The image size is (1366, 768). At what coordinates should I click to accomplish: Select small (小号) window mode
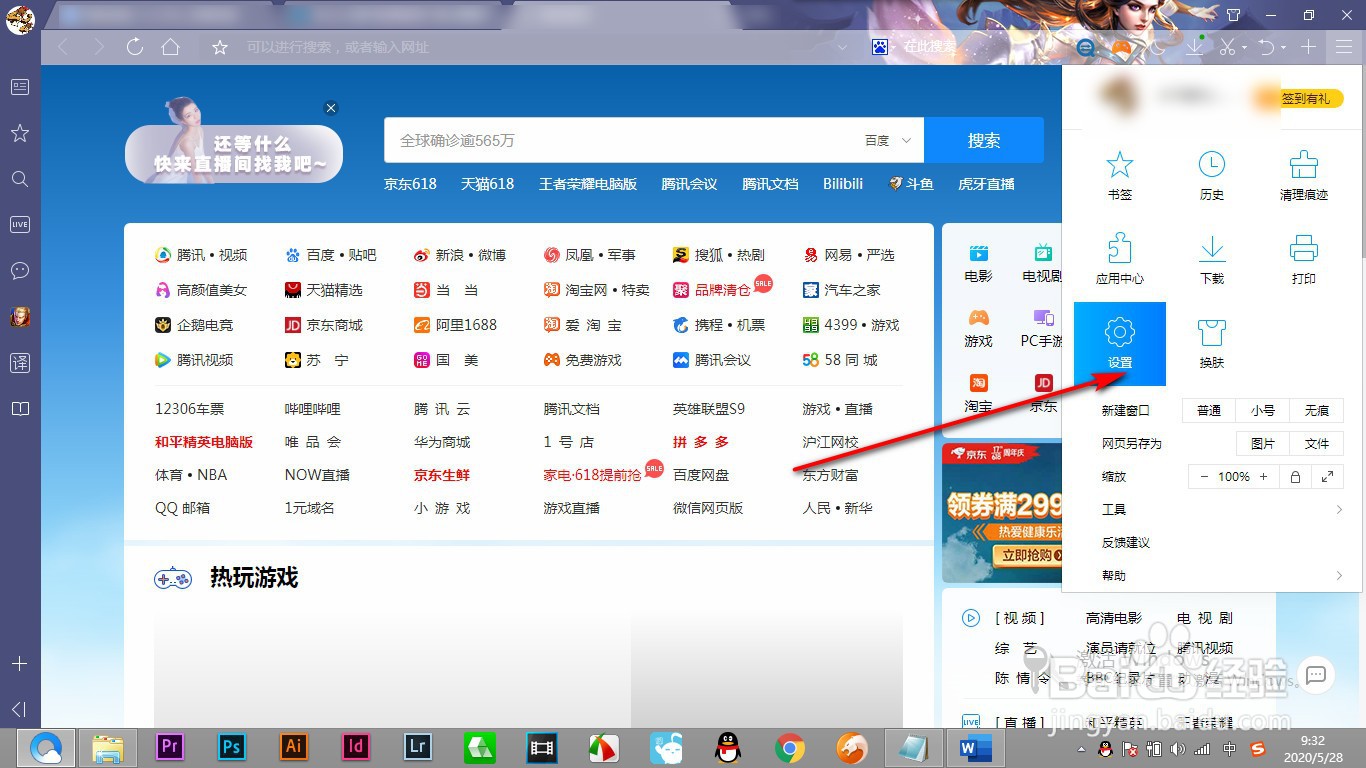click(1264, 410)
